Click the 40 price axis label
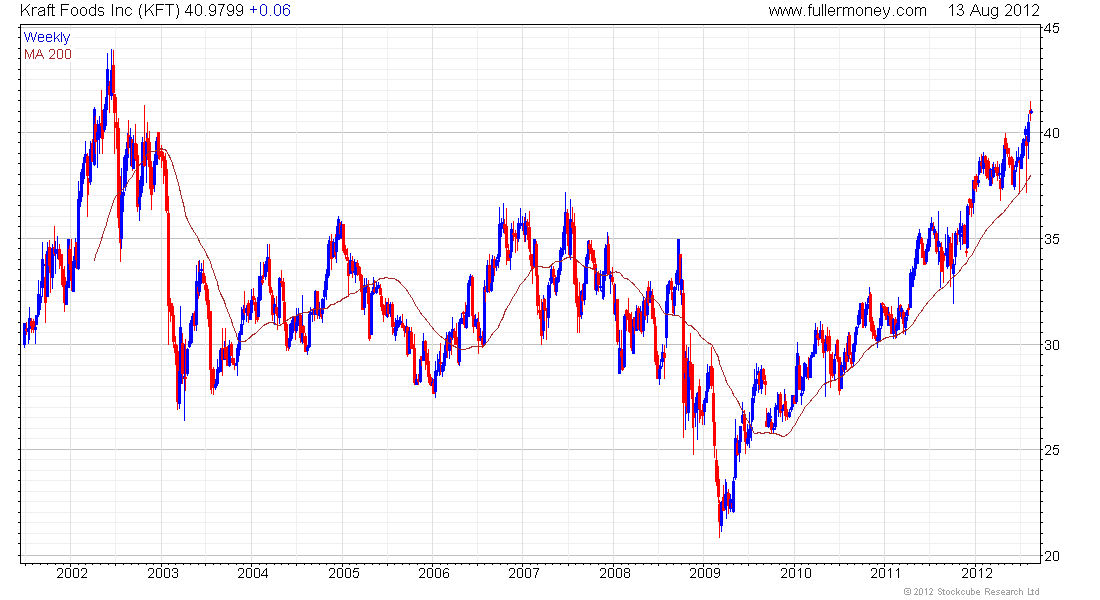 [x=1051, y=133]
